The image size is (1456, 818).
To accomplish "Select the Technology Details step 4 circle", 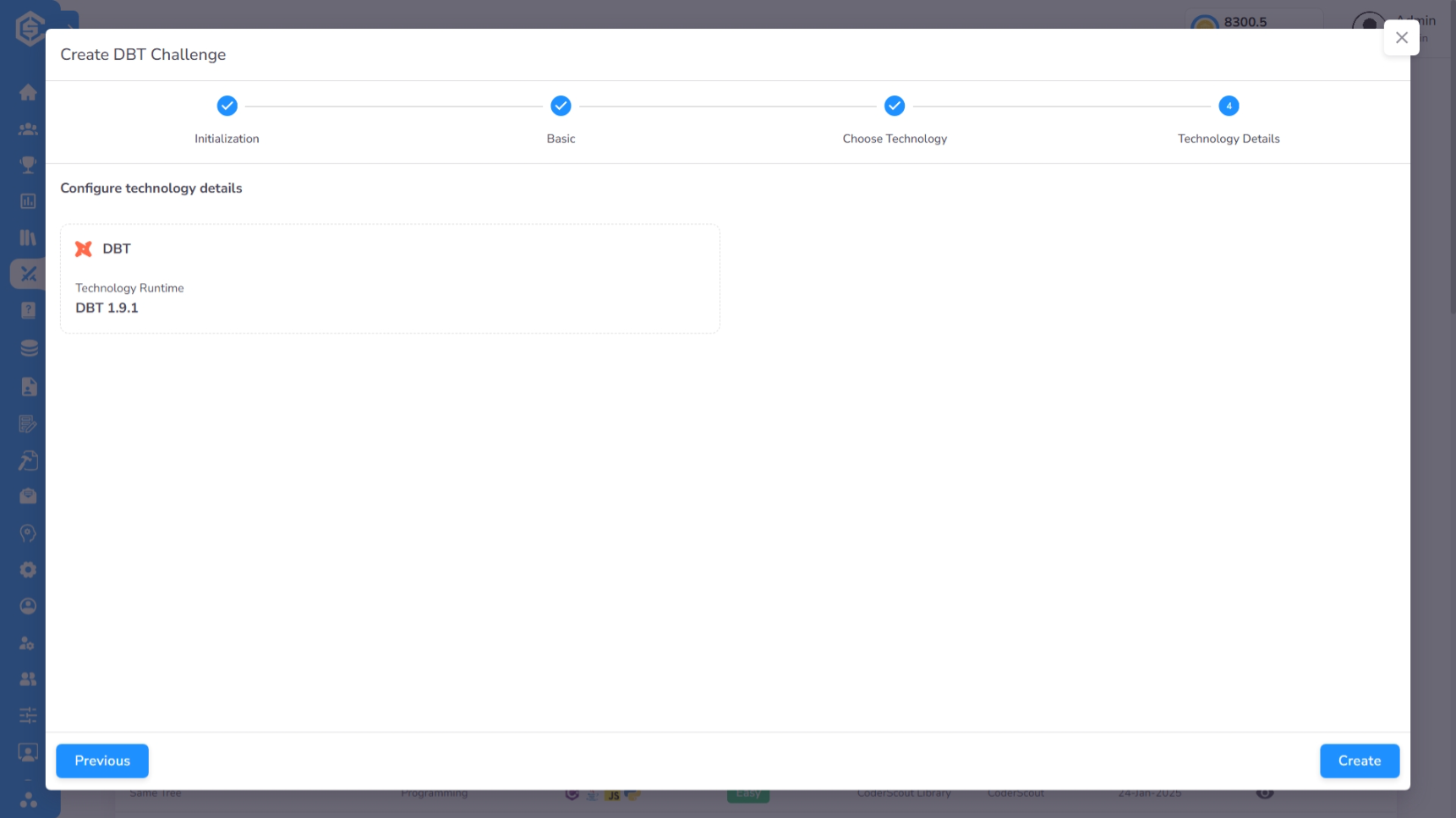I will (1229, 106).
